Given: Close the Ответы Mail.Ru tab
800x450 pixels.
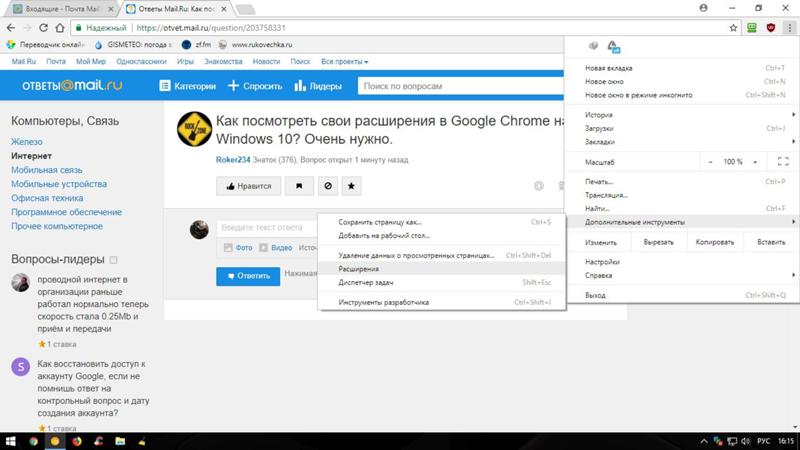Looking at the screenshot, I should coord(224,9).
